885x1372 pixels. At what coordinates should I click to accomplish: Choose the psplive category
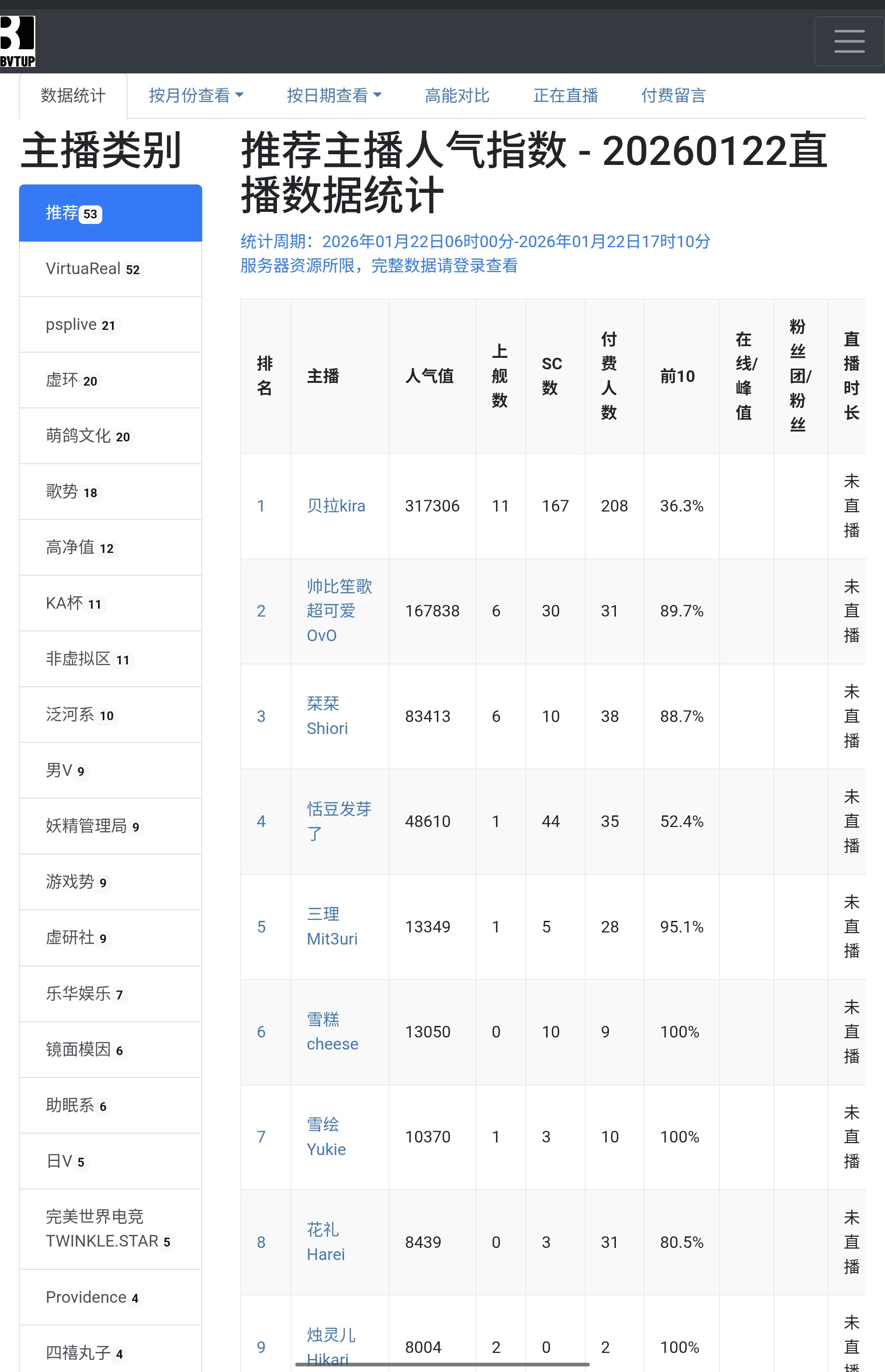(x=110, y=324)
